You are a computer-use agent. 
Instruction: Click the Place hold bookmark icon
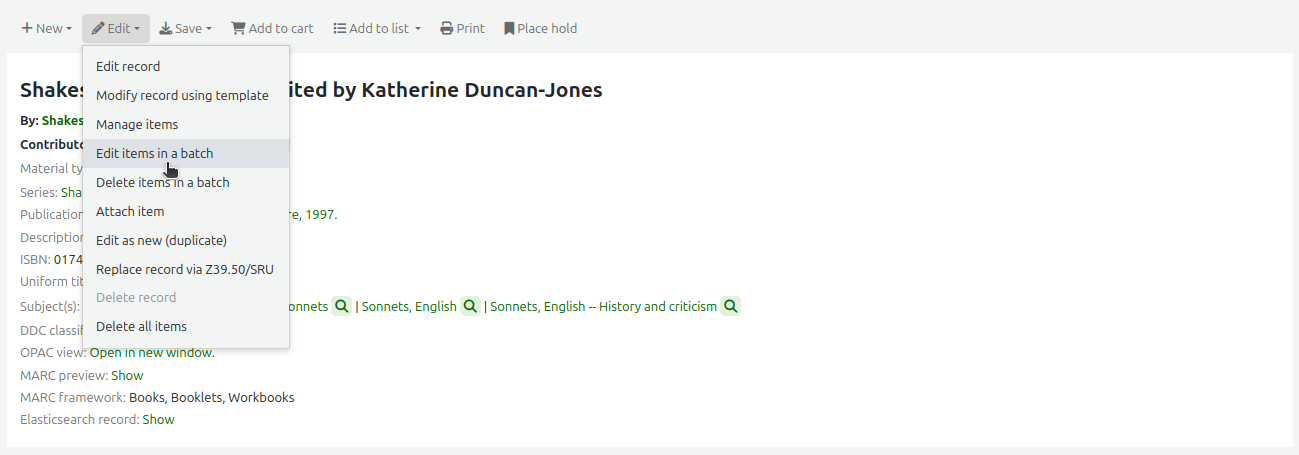[509, 29]
